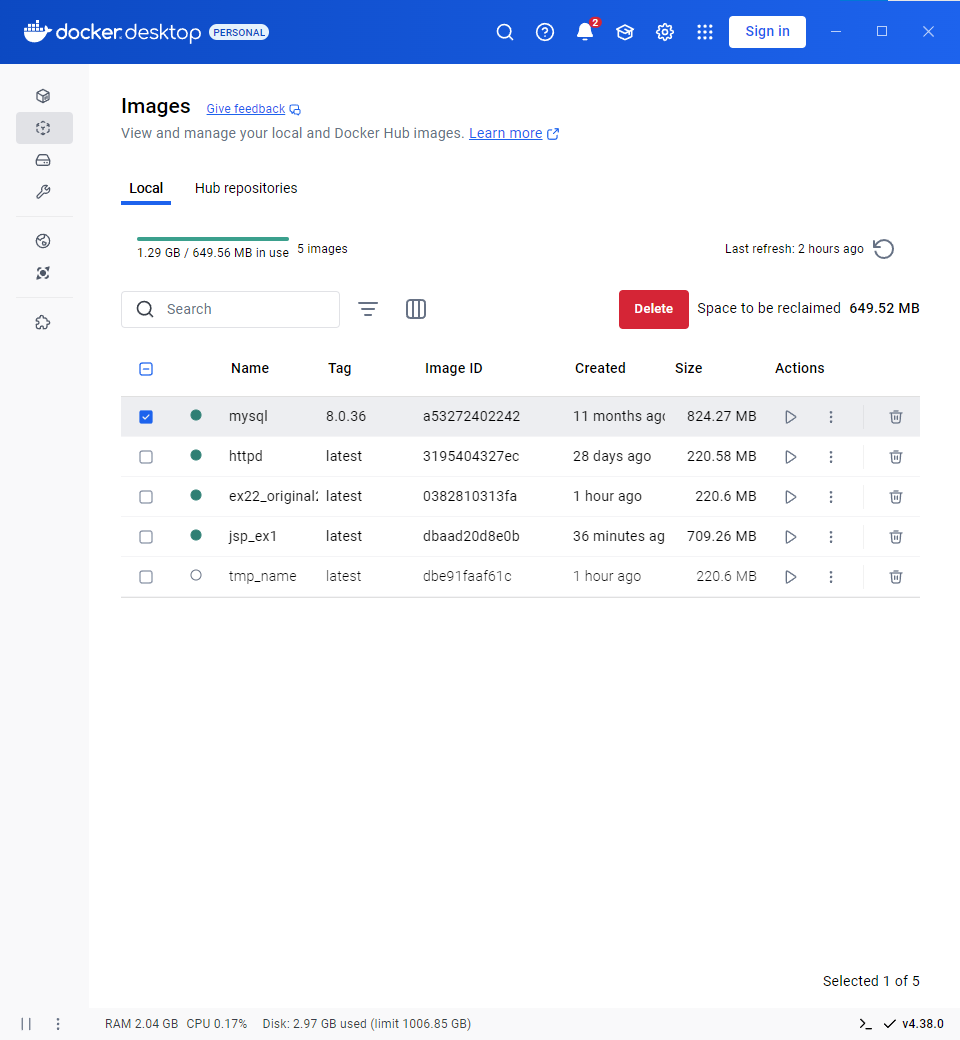Viewport: 960px width, 1040px height.
Task: Click the 709.26 MB size value
Action: point(721,537)
